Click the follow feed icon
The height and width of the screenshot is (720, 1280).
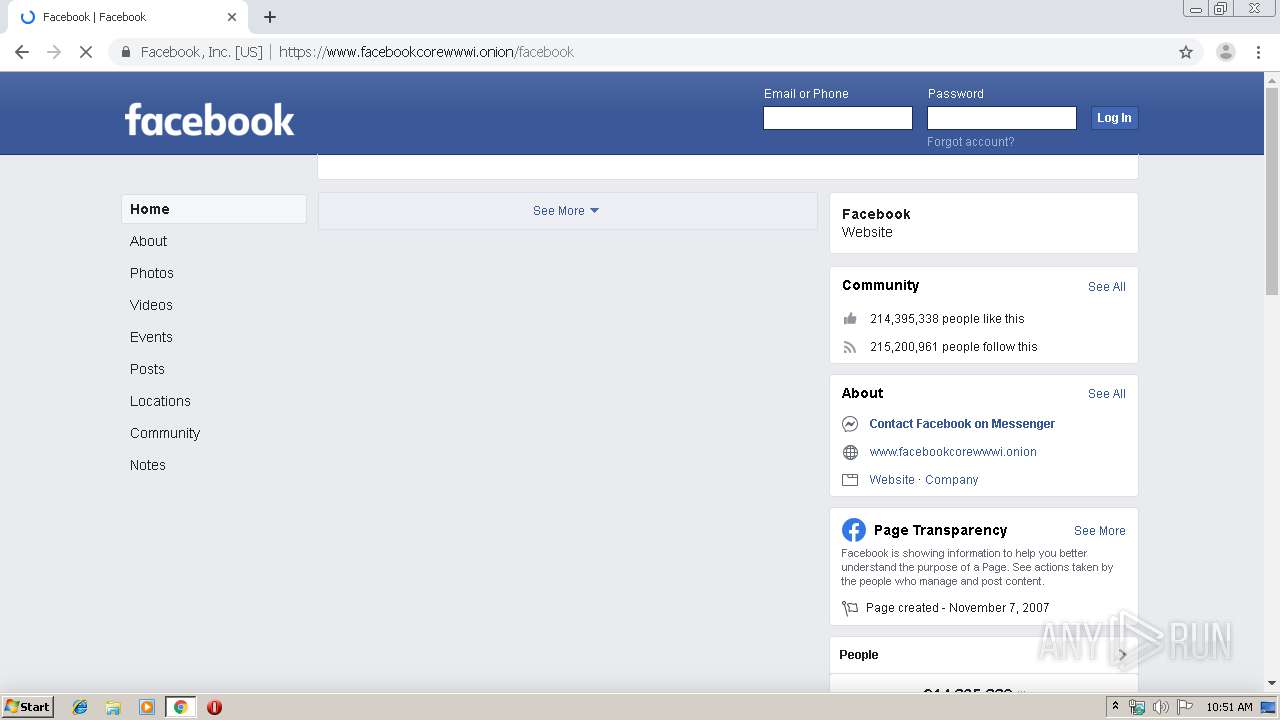(850, 347)
